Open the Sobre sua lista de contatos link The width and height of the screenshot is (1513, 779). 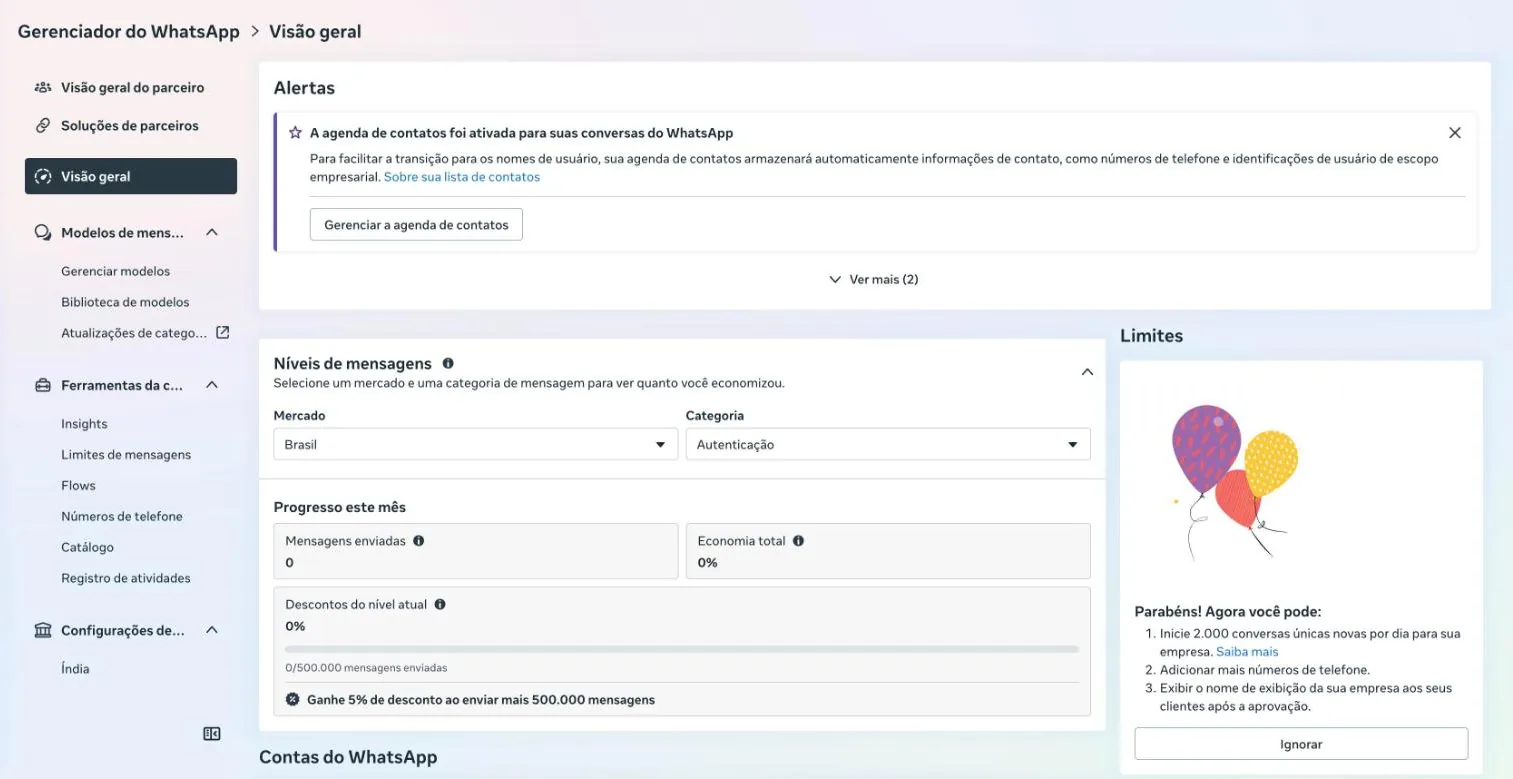462,177
